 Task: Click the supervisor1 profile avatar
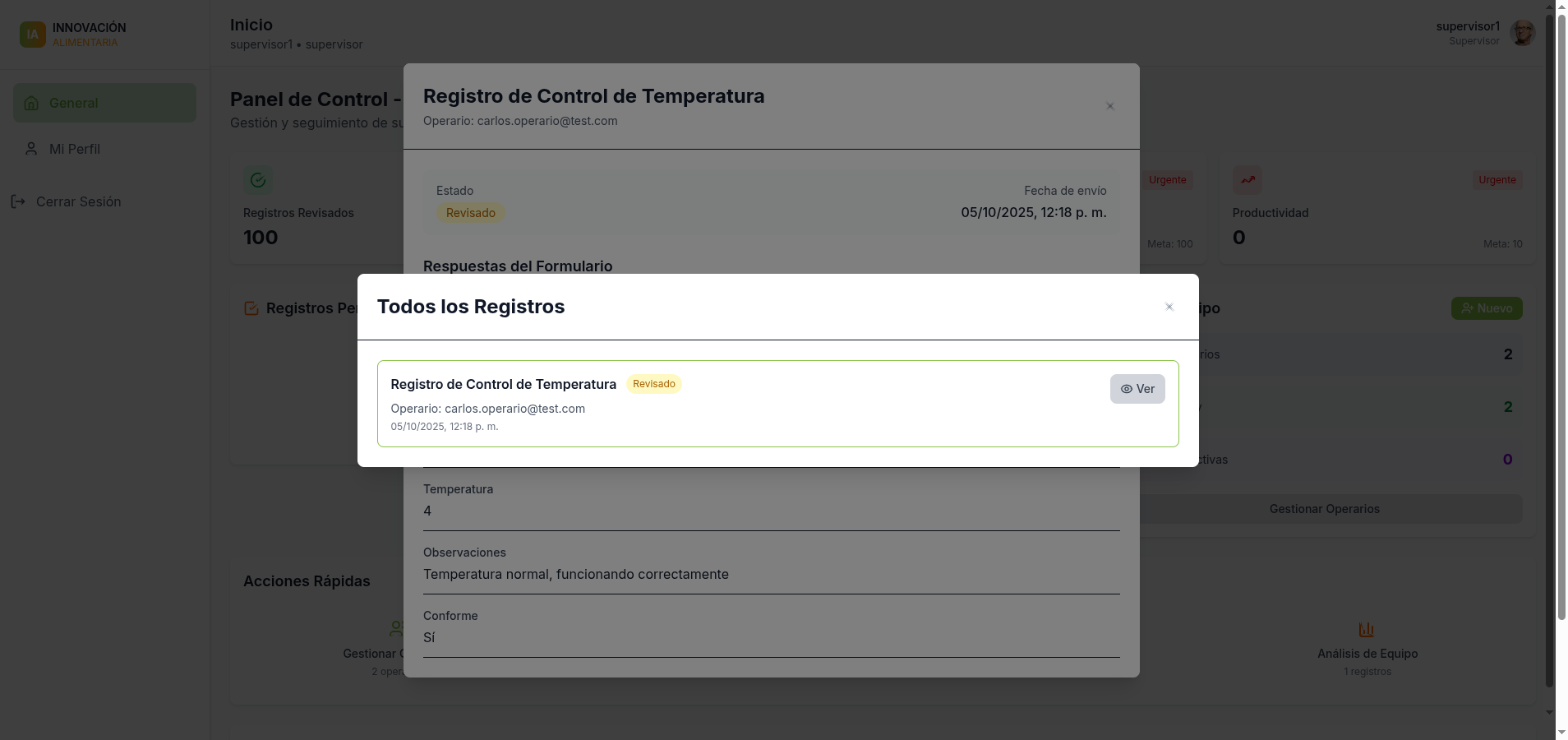(x=1521, y=33)
